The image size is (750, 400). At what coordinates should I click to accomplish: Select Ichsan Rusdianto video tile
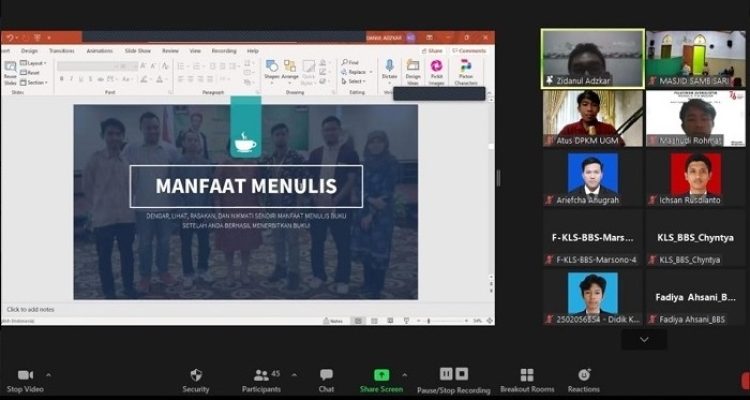pyautogui.click(x=695, y=178)
